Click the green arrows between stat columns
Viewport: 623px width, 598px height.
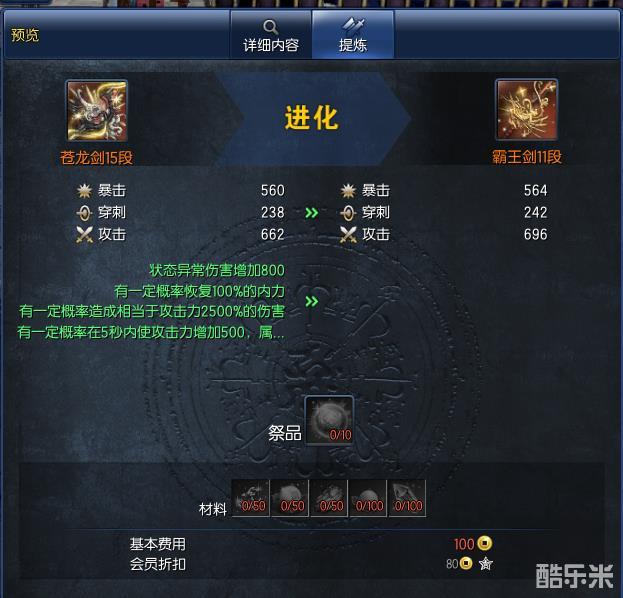click(312, 213)
